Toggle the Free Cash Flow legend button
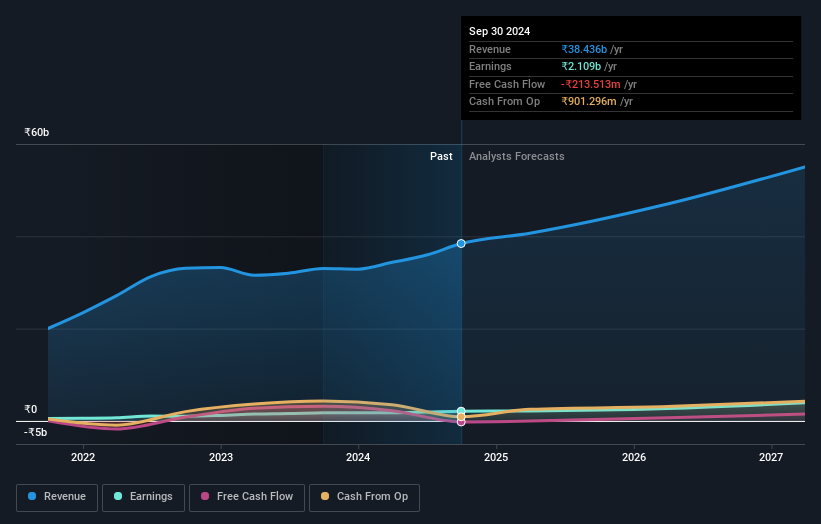The width and height of the screenshot is (821, 524). (x=247, y=497)
